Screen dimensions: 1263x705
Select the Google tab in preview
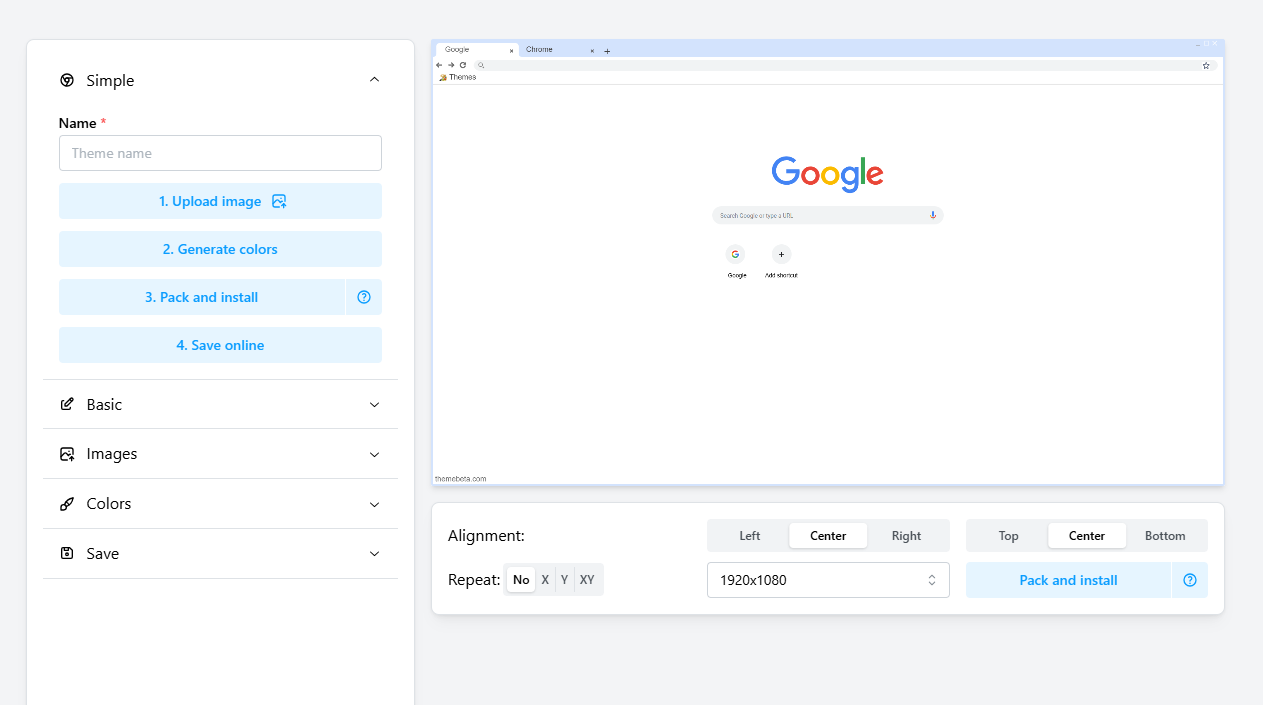click(x=476, y=50)
